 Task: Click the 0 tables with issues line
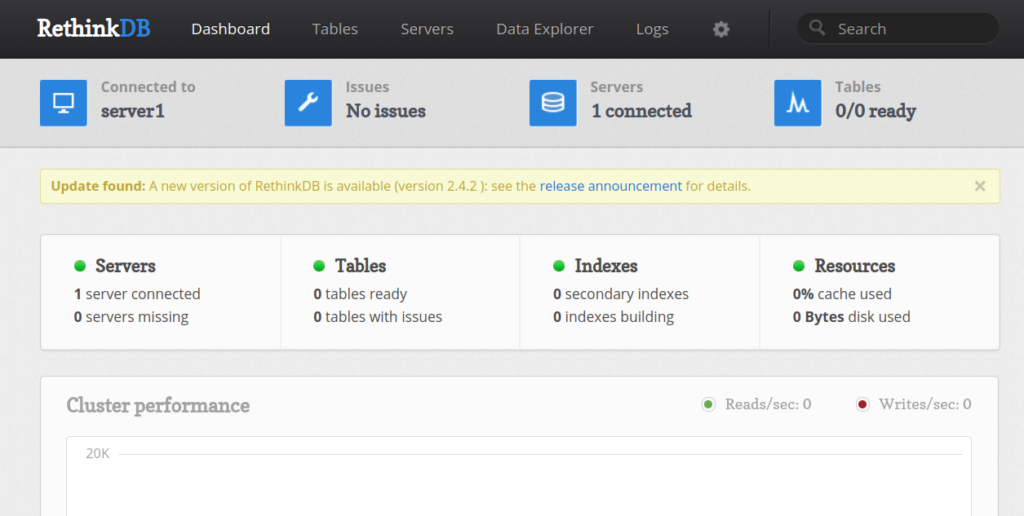pyautogui.click(x=378, y=317)
